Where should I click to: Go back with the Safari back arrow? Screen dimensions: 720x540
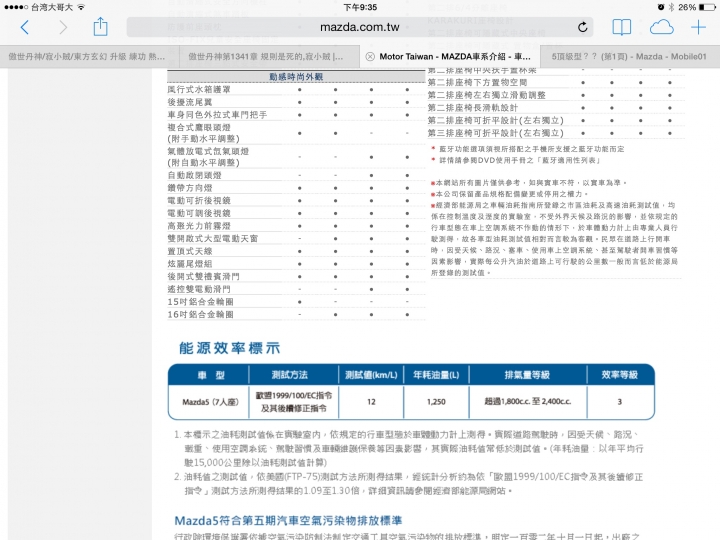(x=25, y=28)
